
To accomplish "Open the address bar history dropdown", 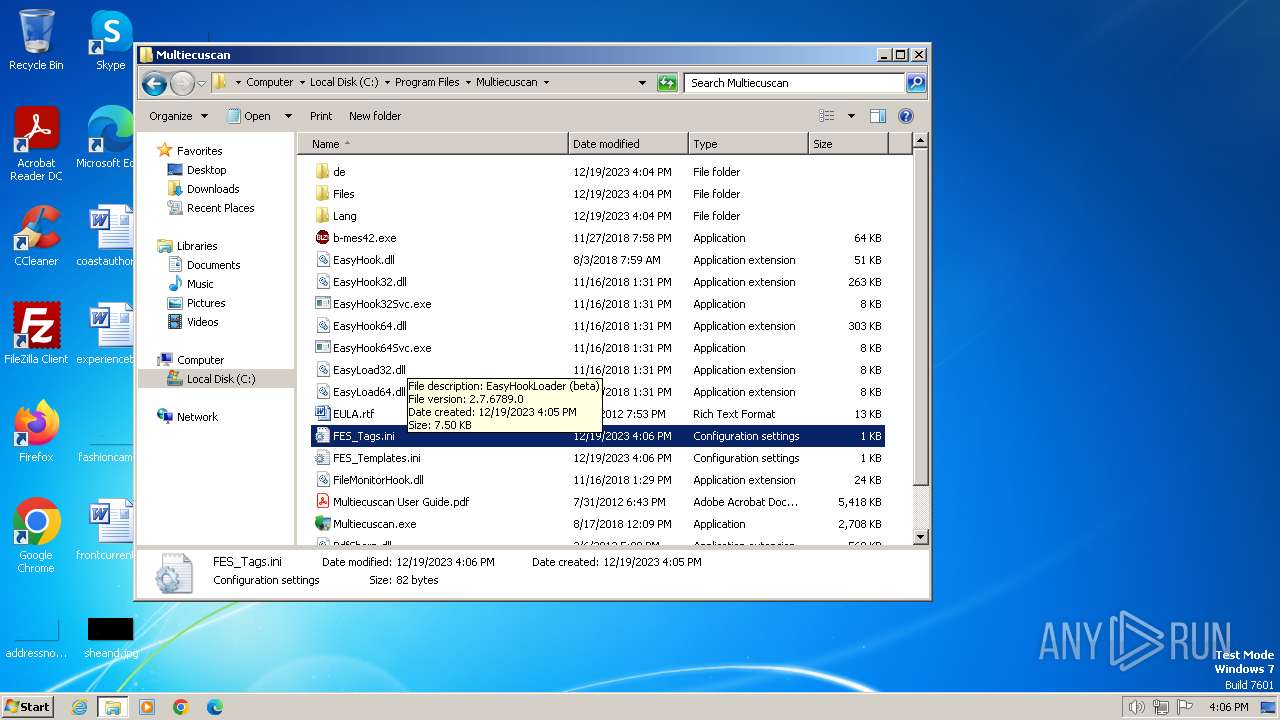I will click(642, 83).
